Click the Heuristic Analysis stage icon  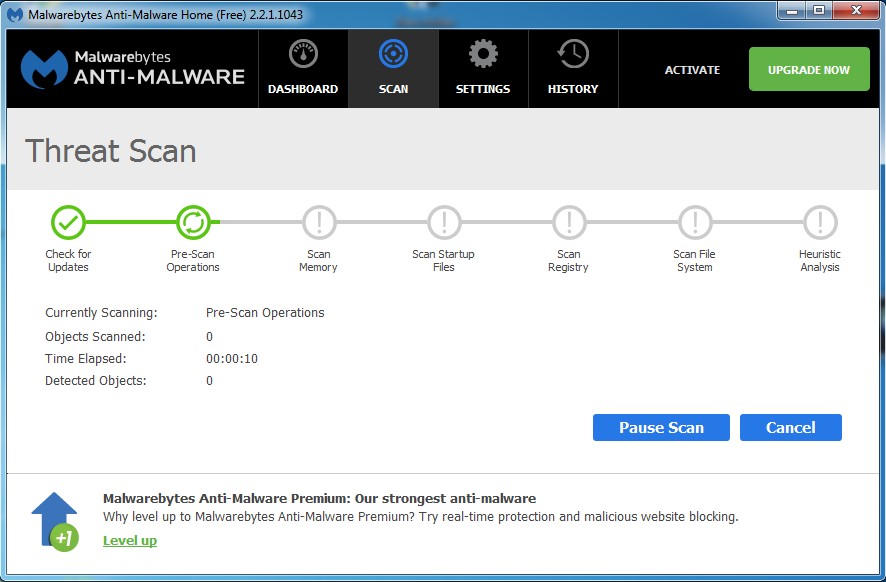[819, 222]
